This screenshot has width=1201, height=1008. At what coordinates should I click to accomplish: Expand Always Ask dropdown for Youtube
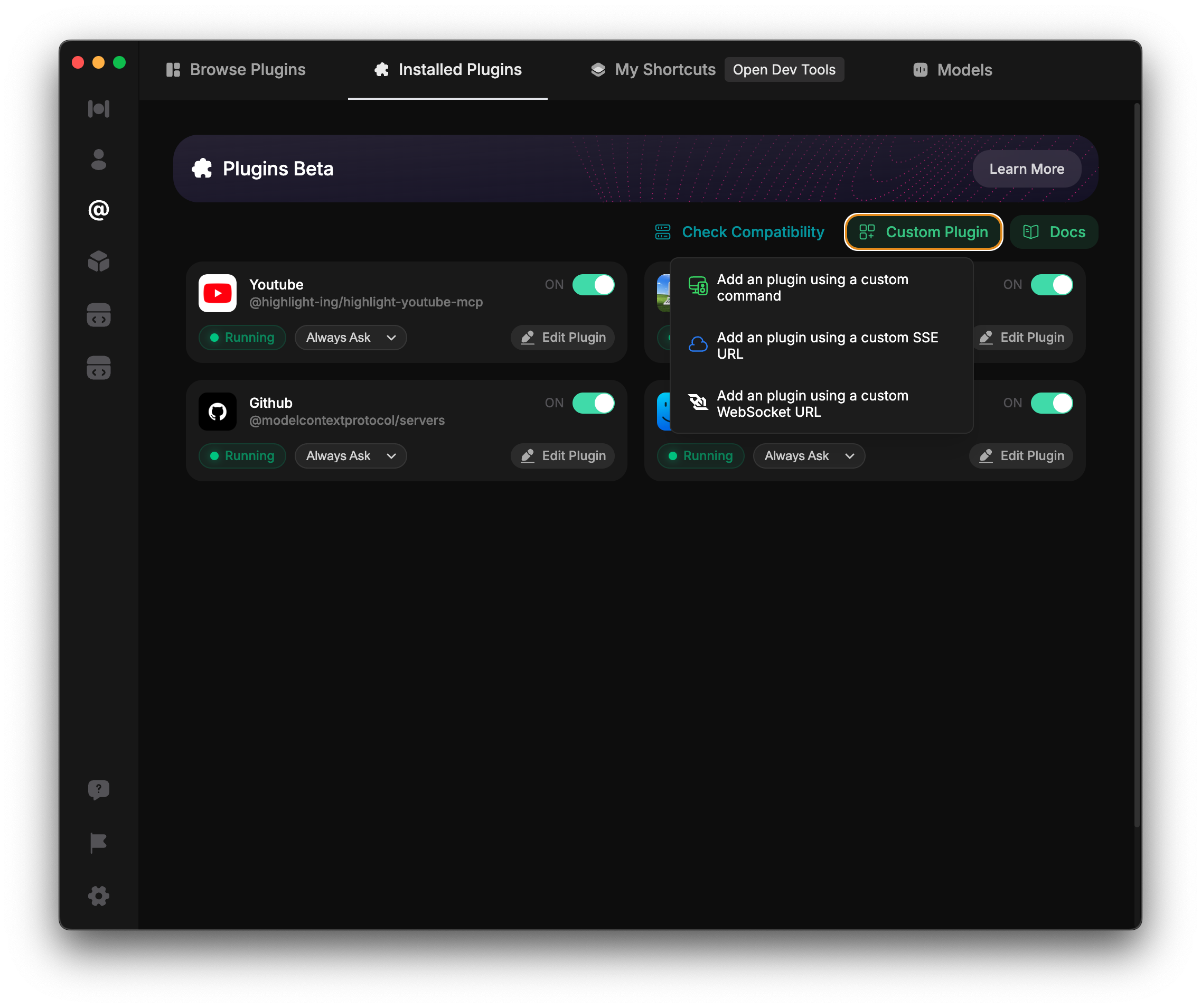(351, 338)
